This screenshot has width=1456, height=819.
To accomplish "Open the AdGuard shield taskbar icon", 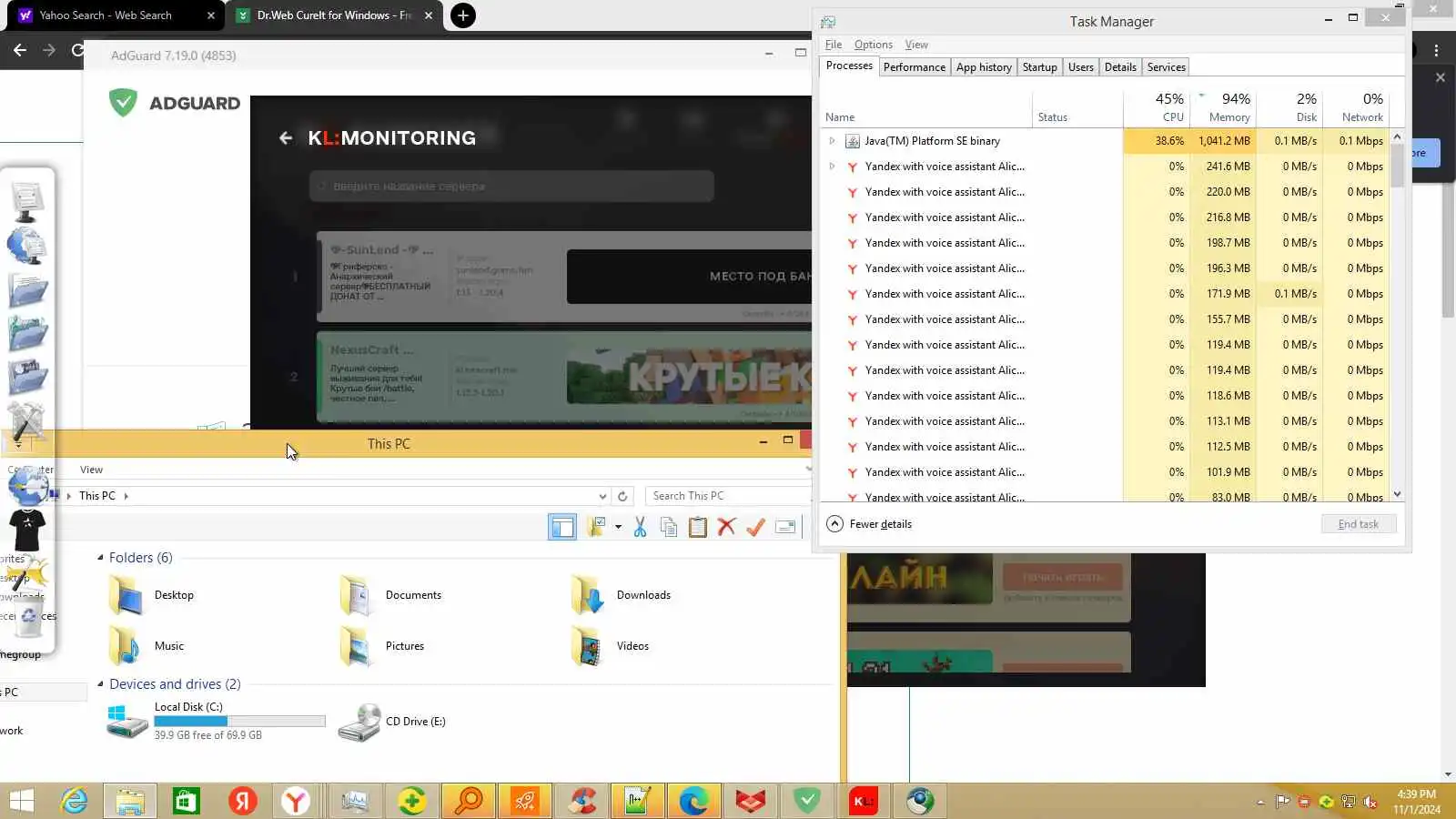I will pos(806,801).
